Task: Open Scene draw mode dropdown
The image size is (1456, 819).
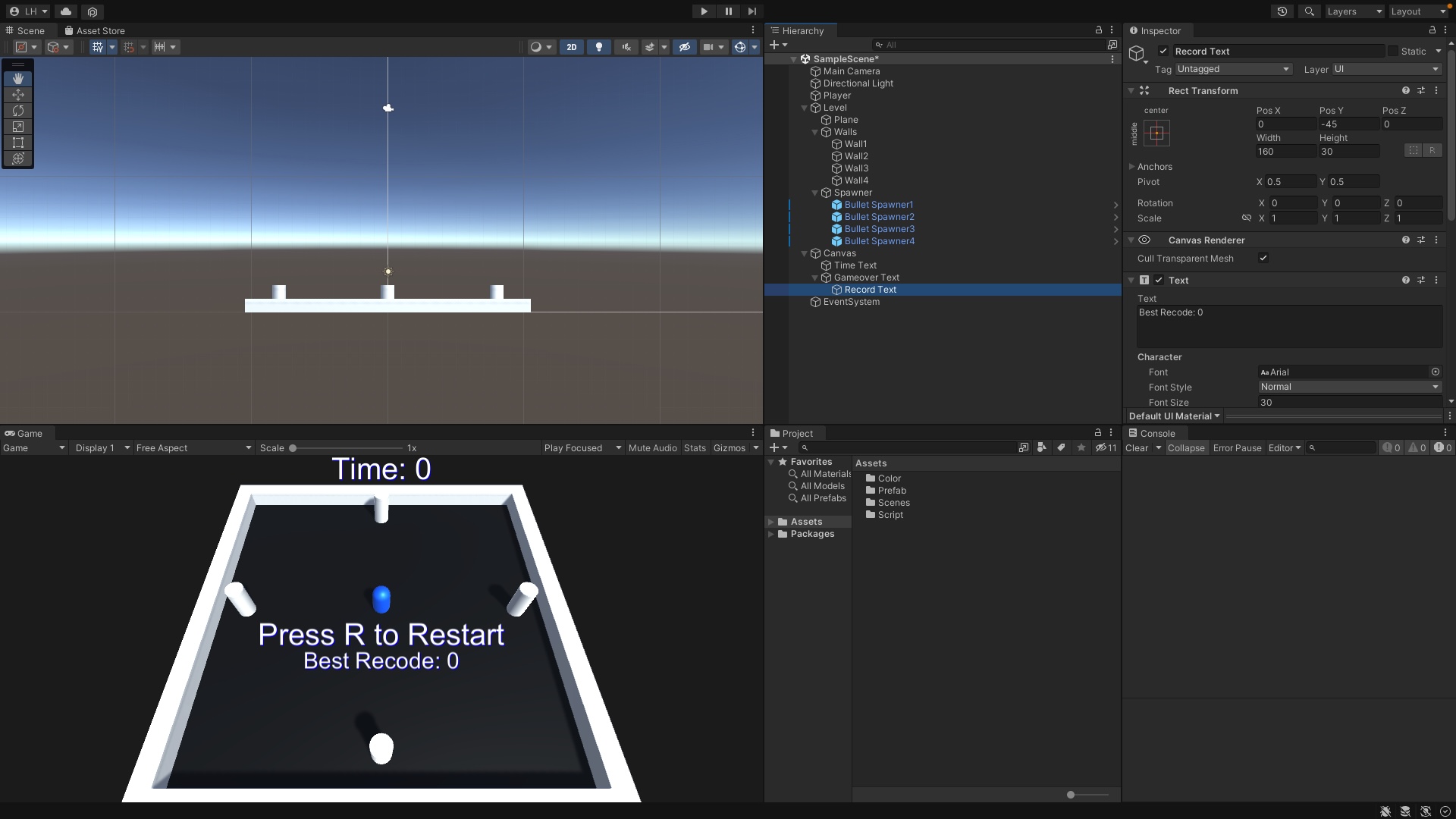Action: click(541, 47)
